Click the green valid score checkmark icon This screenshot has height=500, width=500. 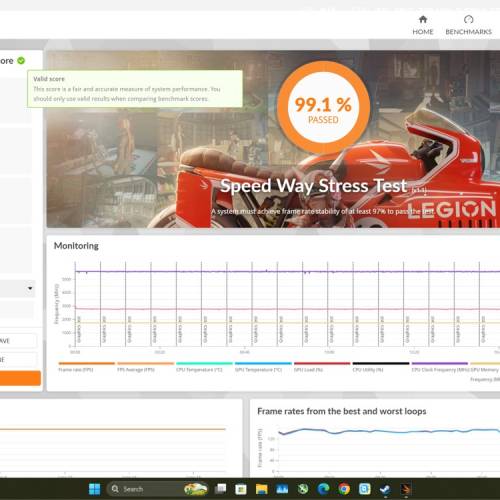click(x=21, y=61)
